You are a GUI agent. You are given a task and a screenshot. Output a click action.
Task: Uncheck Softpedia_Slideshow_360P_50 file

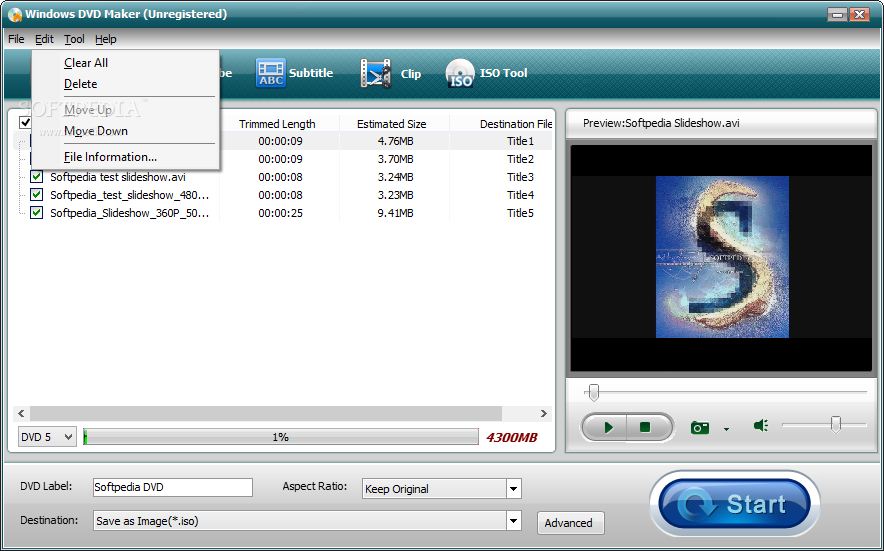[x=37, y=213]
